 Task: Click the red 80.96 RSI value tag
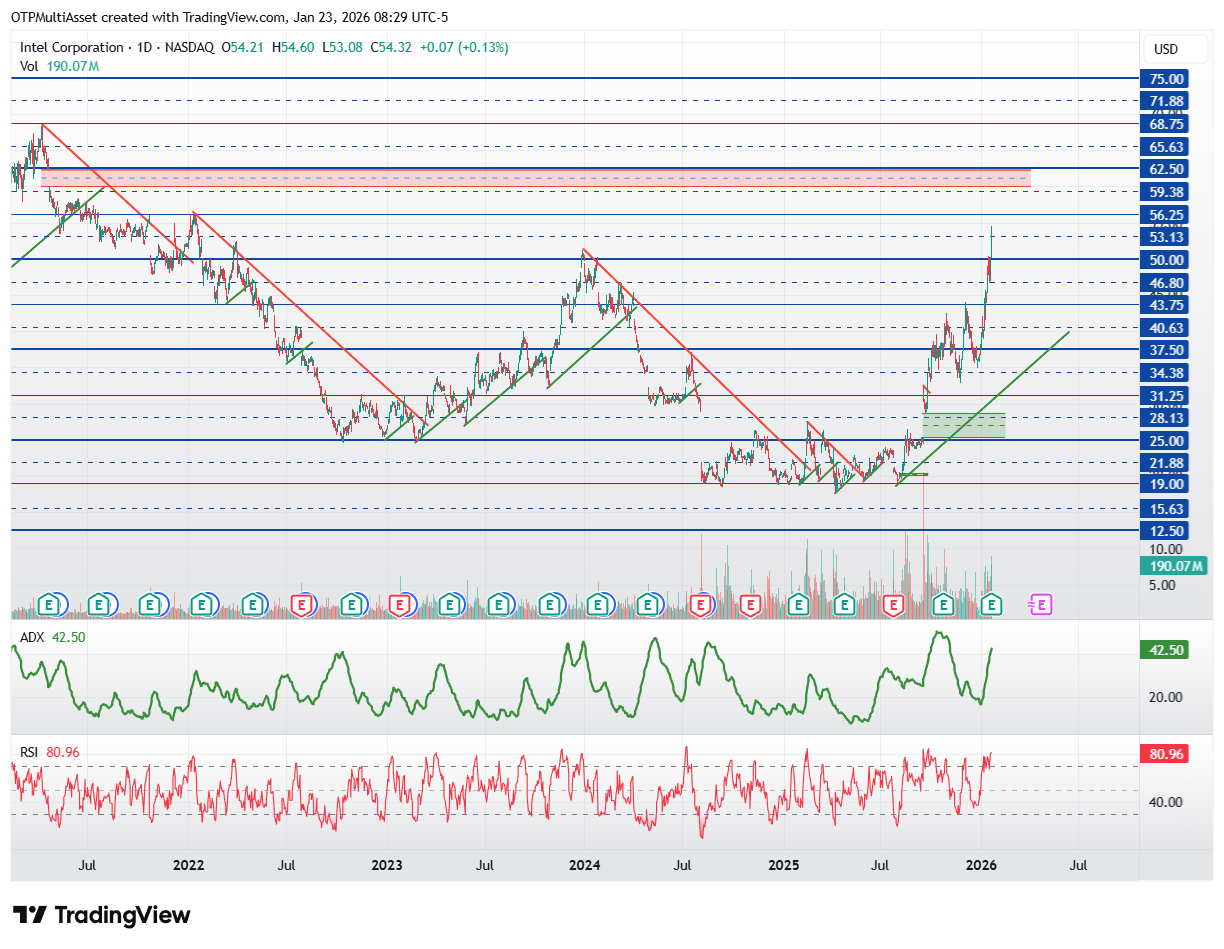pos(1167,754)
